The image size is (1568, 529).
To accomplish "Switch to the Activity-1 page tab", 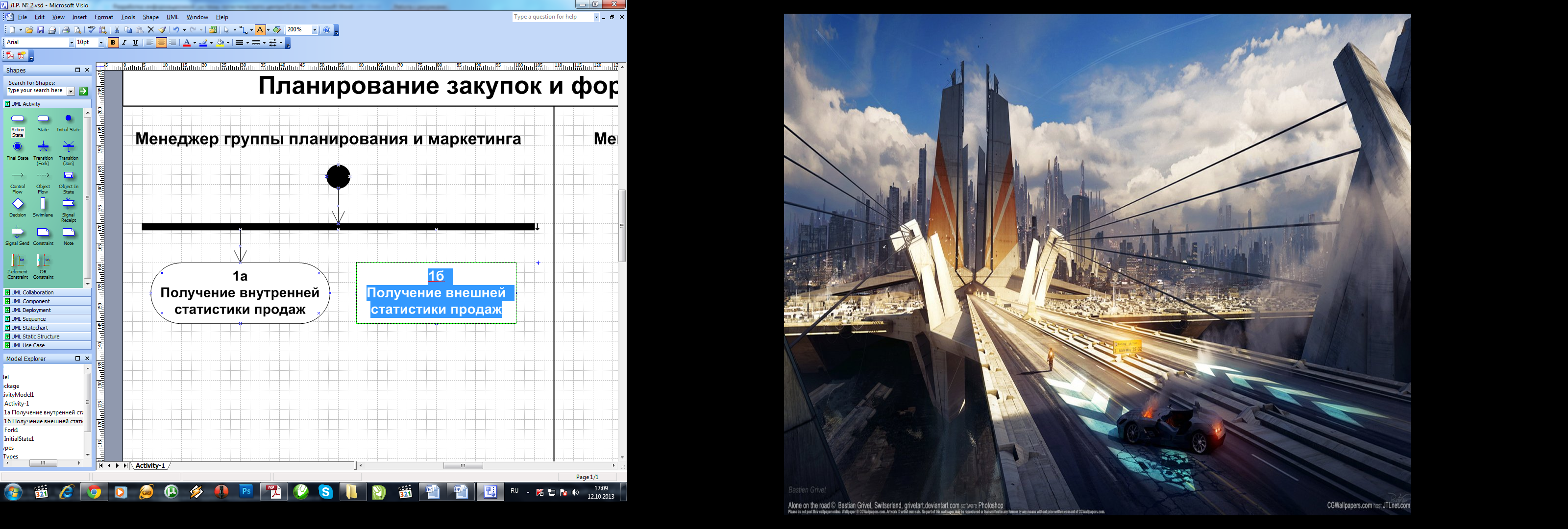I will (x=150, y=466).
